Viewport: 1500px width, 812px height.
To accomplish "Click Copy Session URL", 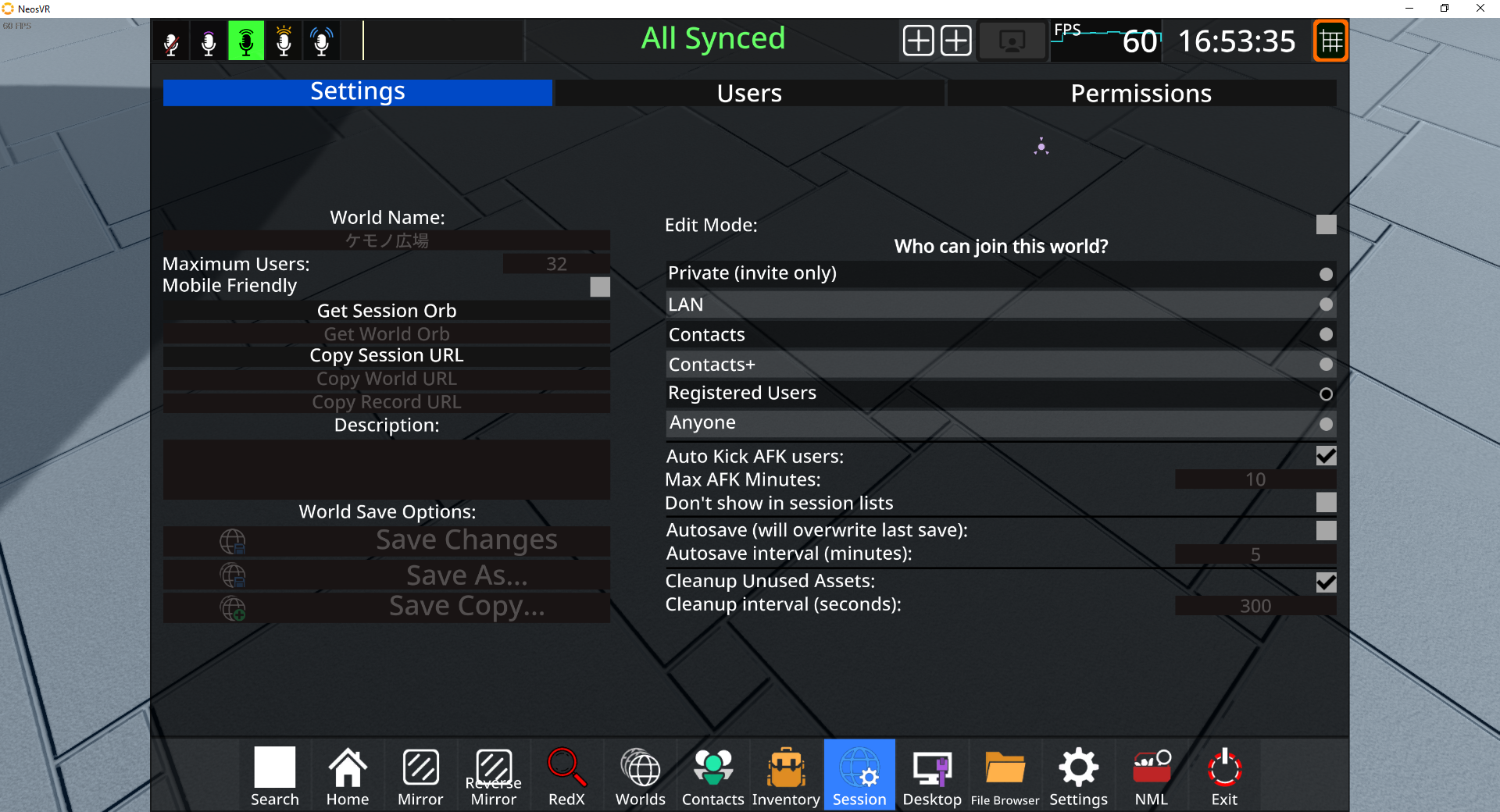I will click(x=386, y=355).
